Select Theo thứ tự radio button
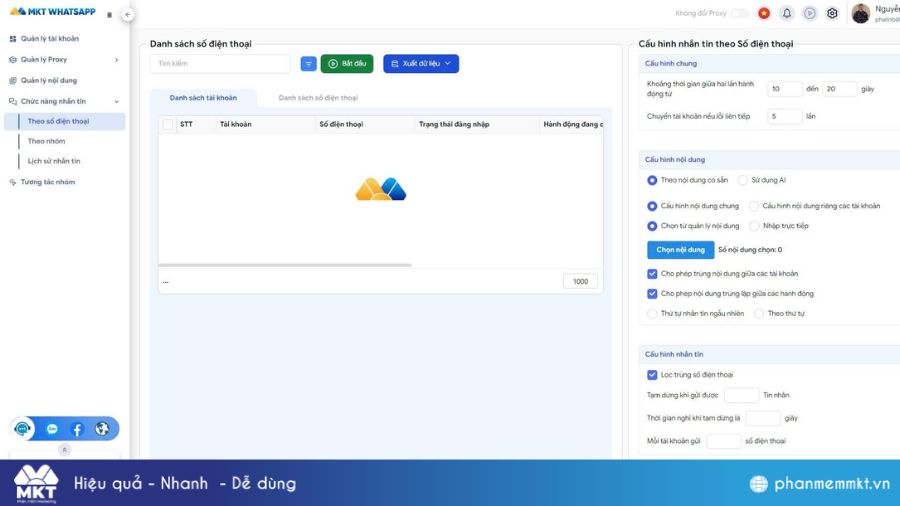Screen dimensions: 900x506 (759, 314)
